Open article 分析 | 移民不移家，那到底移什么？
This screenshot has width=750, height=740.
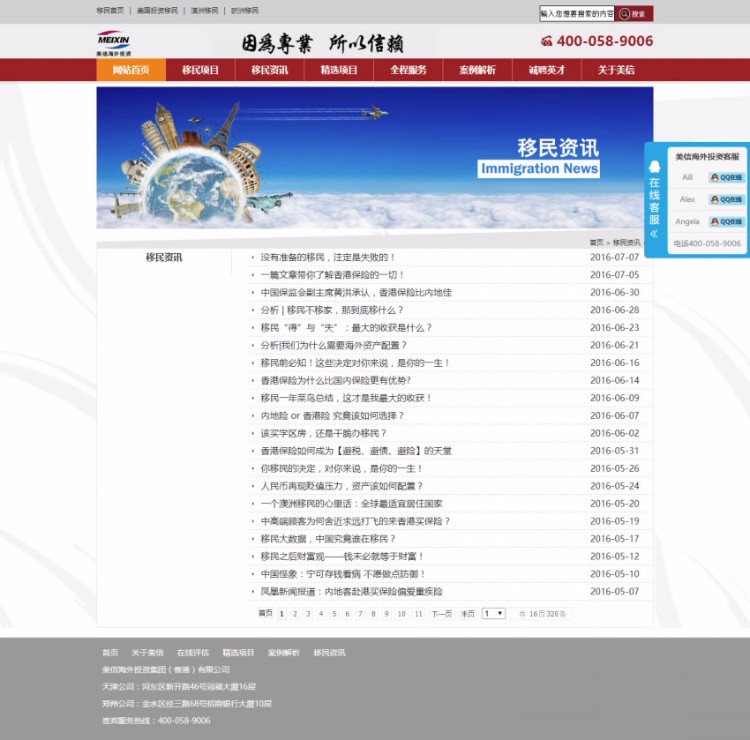(x=332, y=310)
